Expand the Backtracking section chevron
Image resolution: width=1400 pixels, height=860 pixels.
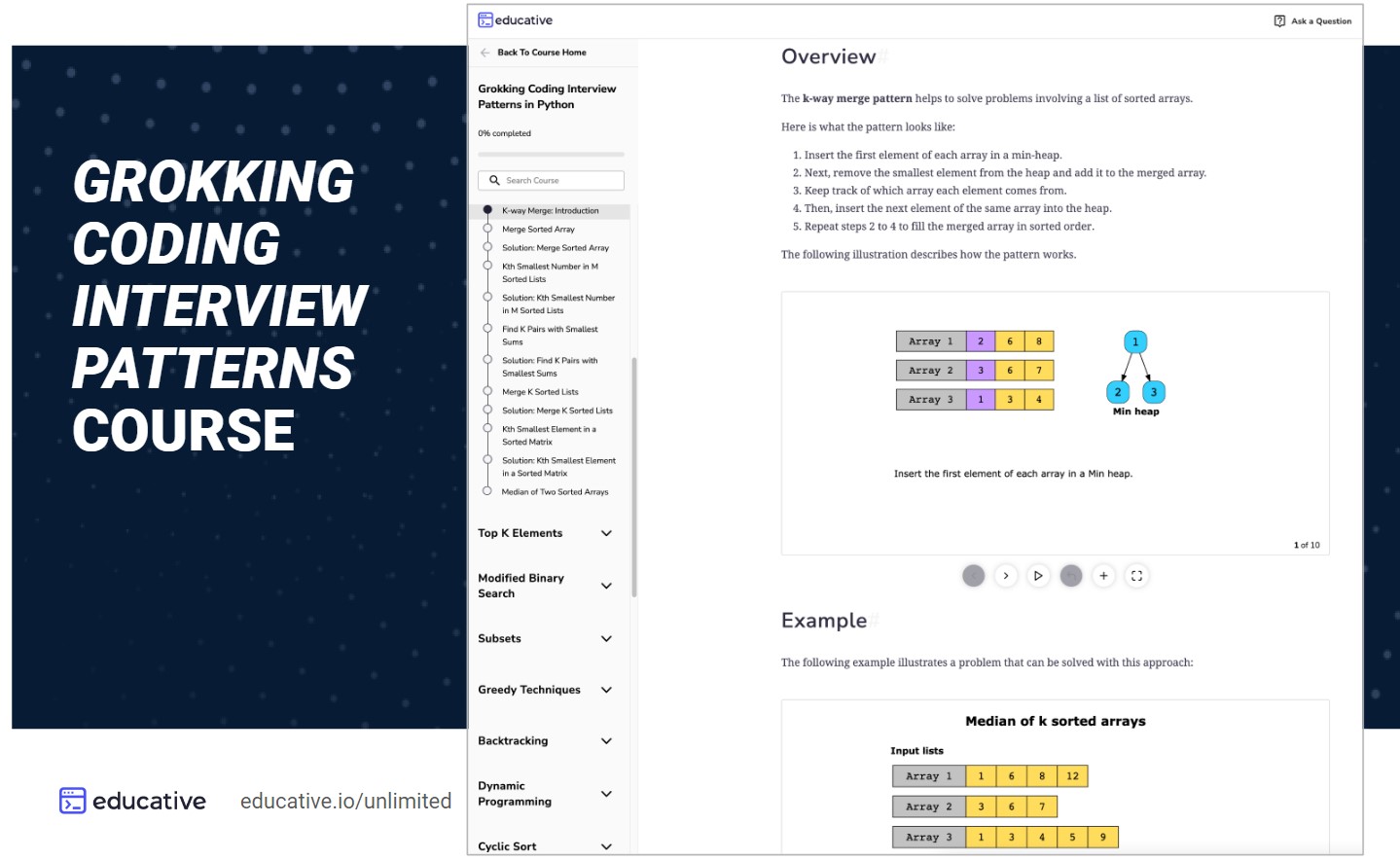click(x=606, y=741)
